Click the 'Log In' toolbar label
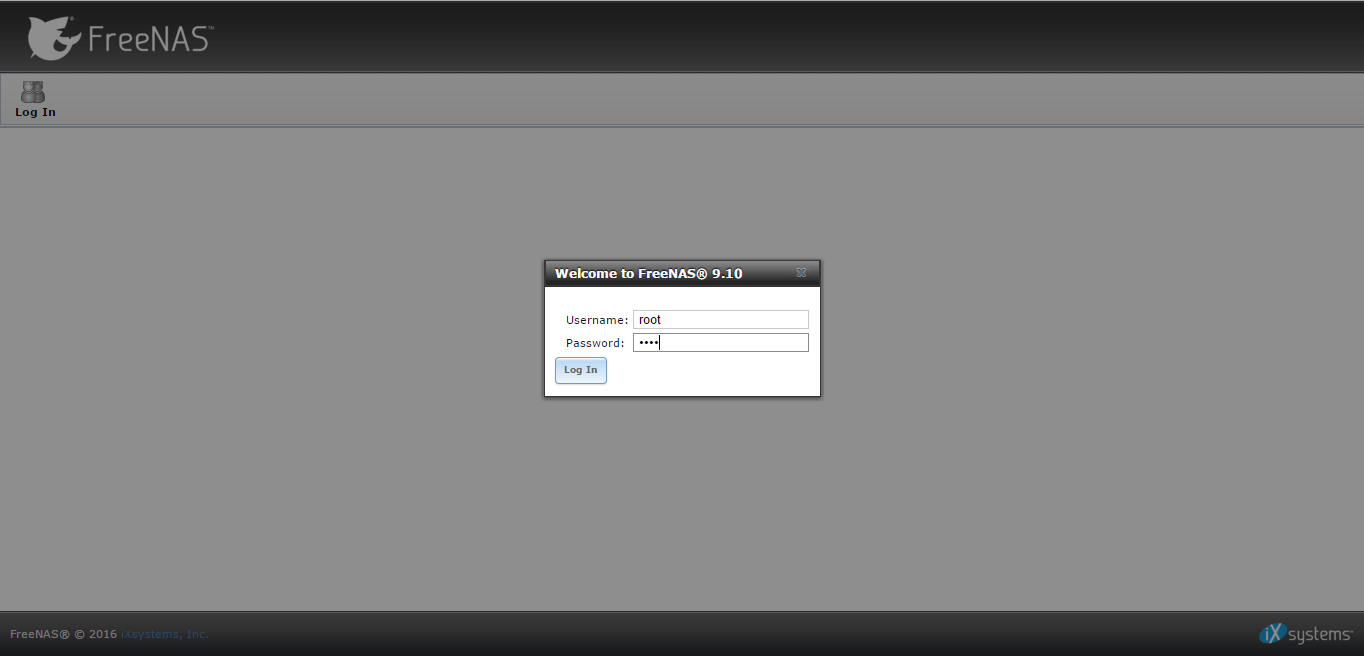The image size is (1364, 656). [35, 112]
